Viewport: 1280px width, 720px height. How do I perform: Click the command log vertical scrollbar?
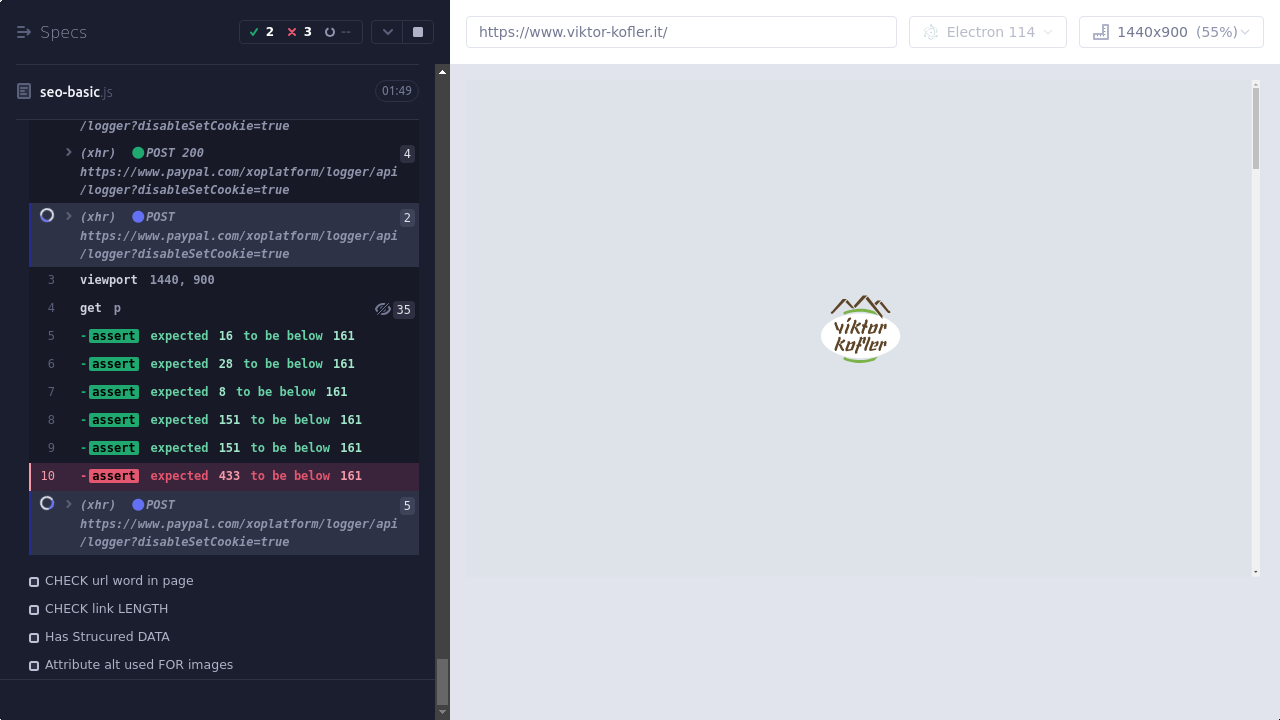pos(442,680)
